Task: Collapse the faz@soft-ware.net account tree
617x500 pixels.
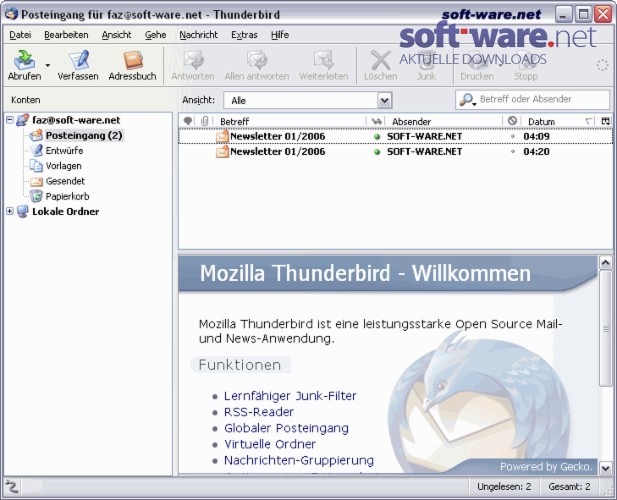Action: coord(10,120)
